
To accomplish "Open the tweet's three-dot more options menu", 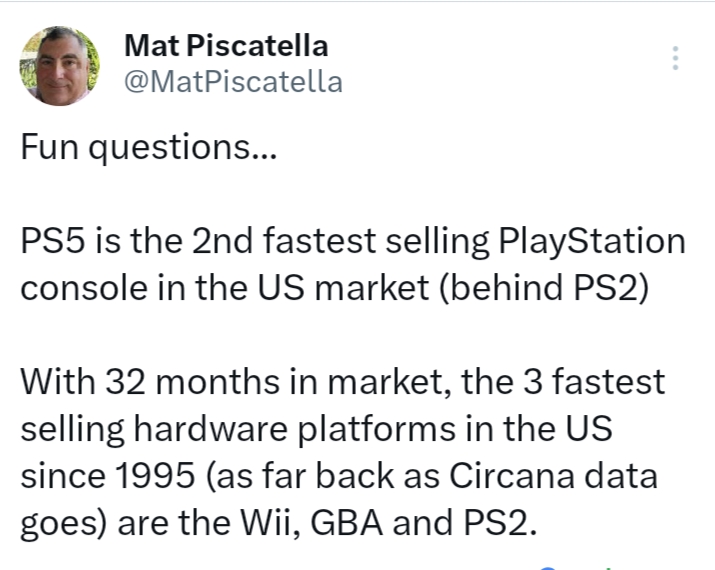I will click(676, 57).
